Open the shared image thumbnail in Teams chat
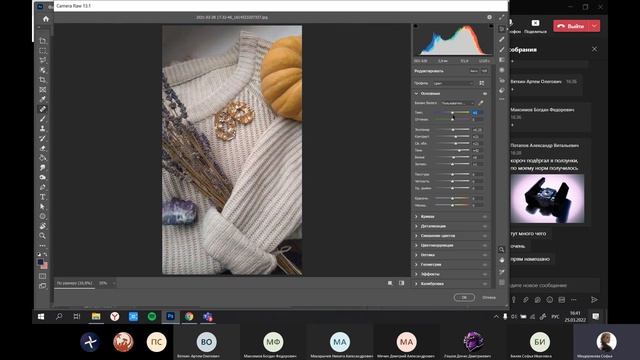Image resolution: width=640 pixels, height=360 pixels. pyautogui.click(x=547, y=199)
